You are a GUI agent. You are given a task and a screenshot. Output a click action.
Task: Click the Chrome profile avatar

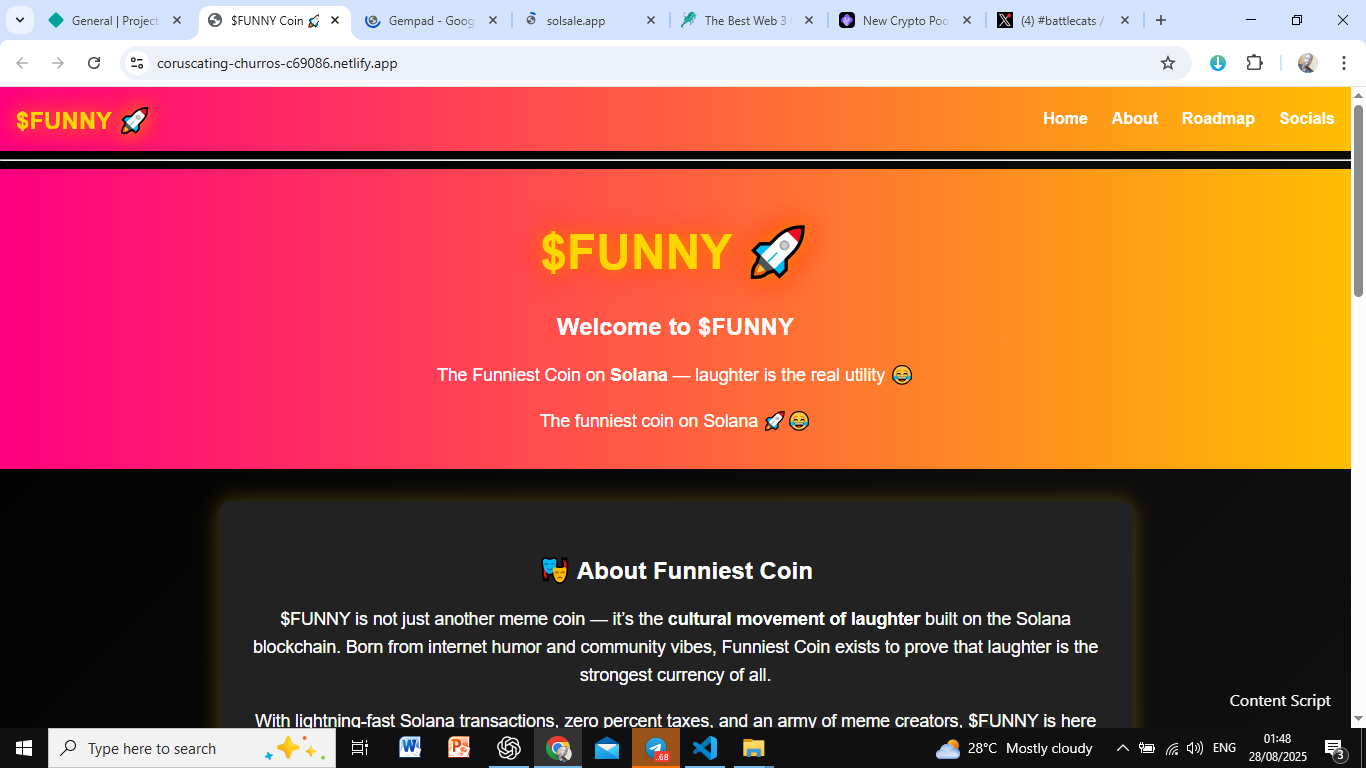[1307, 63]
